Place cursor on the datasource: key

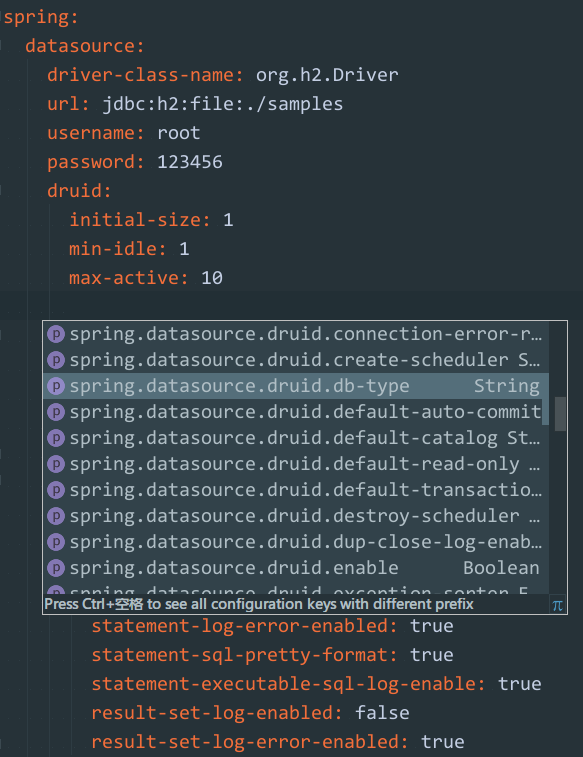(84, 46)
